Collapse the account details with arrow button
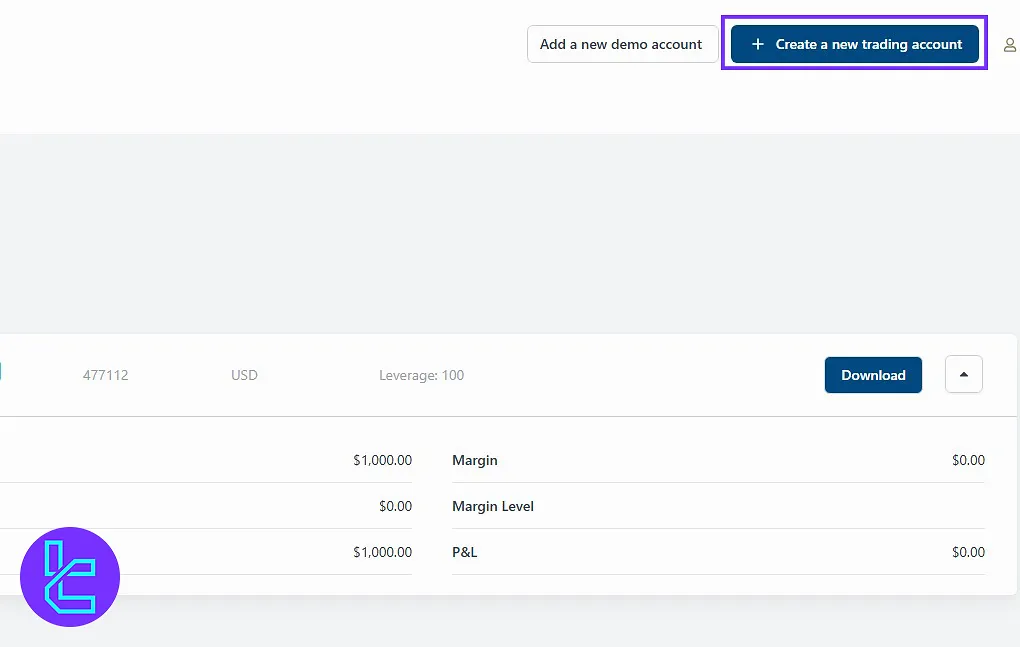1020x647 pixels. [x=963, y=375]
